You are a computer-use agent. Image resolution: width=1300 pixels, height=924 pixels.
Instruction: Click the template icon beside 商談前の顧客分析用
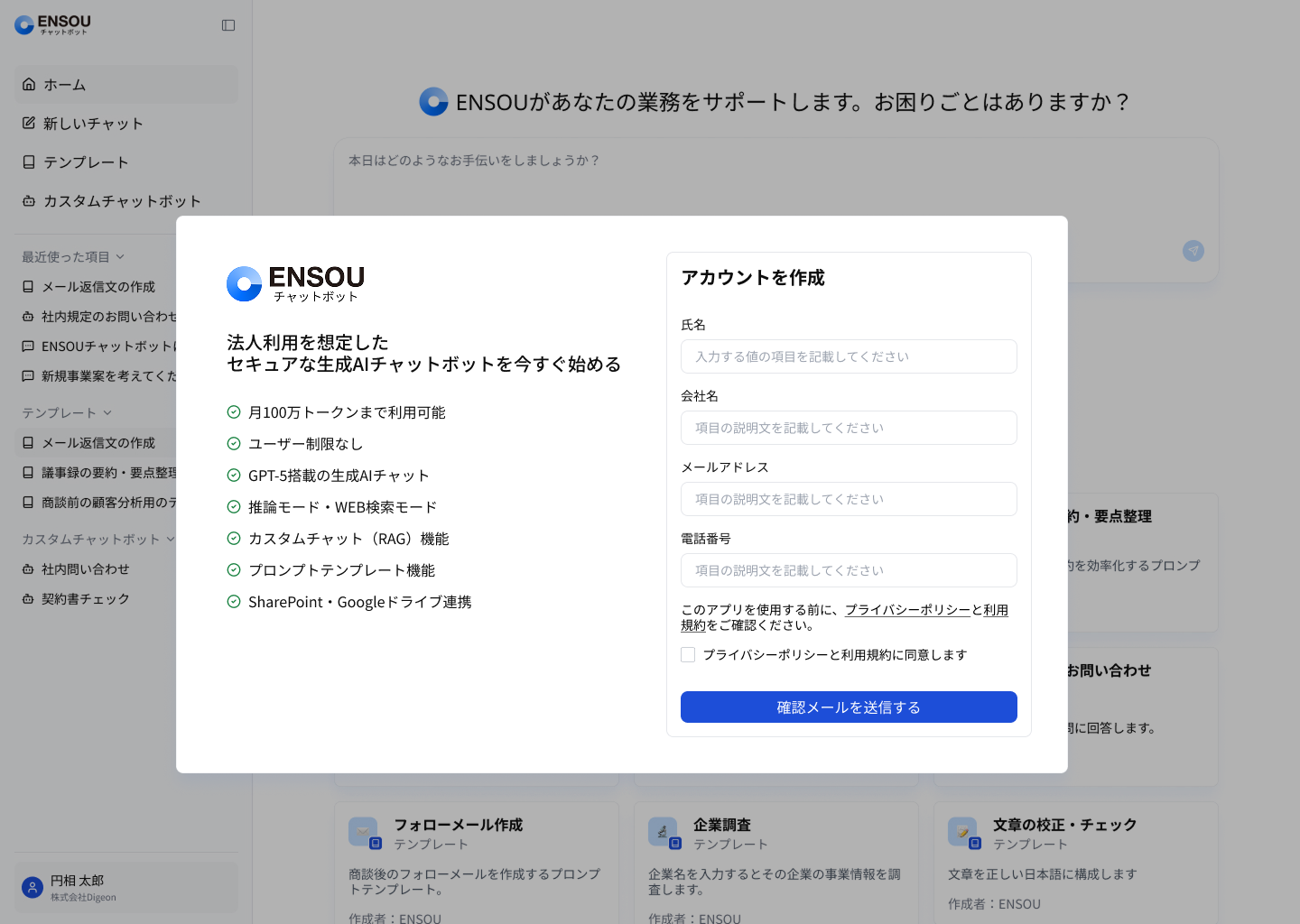click(28, 502)
